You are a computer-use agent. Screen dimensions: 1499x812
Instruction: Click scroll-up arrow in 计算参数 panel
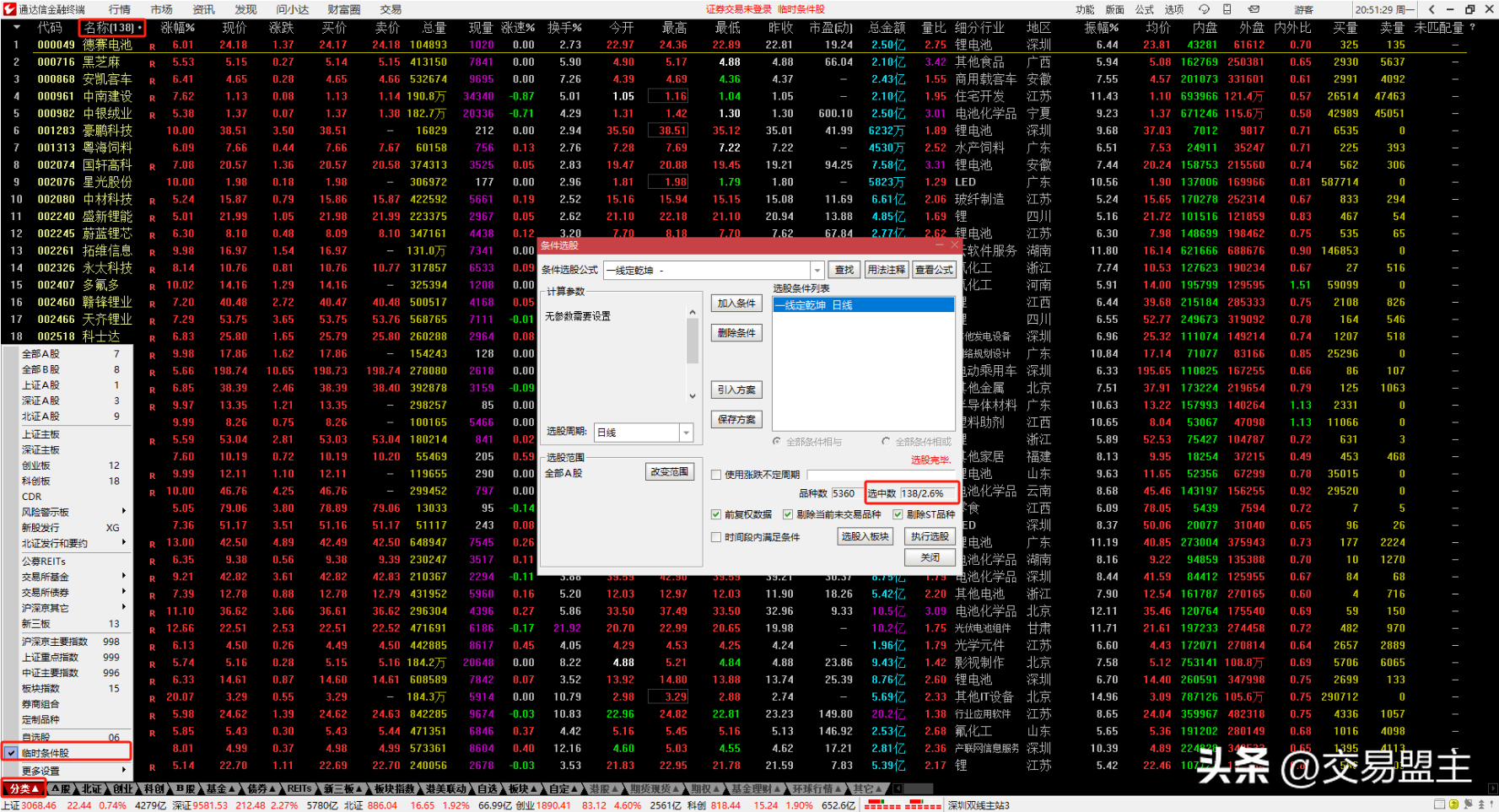click(693, 313)
